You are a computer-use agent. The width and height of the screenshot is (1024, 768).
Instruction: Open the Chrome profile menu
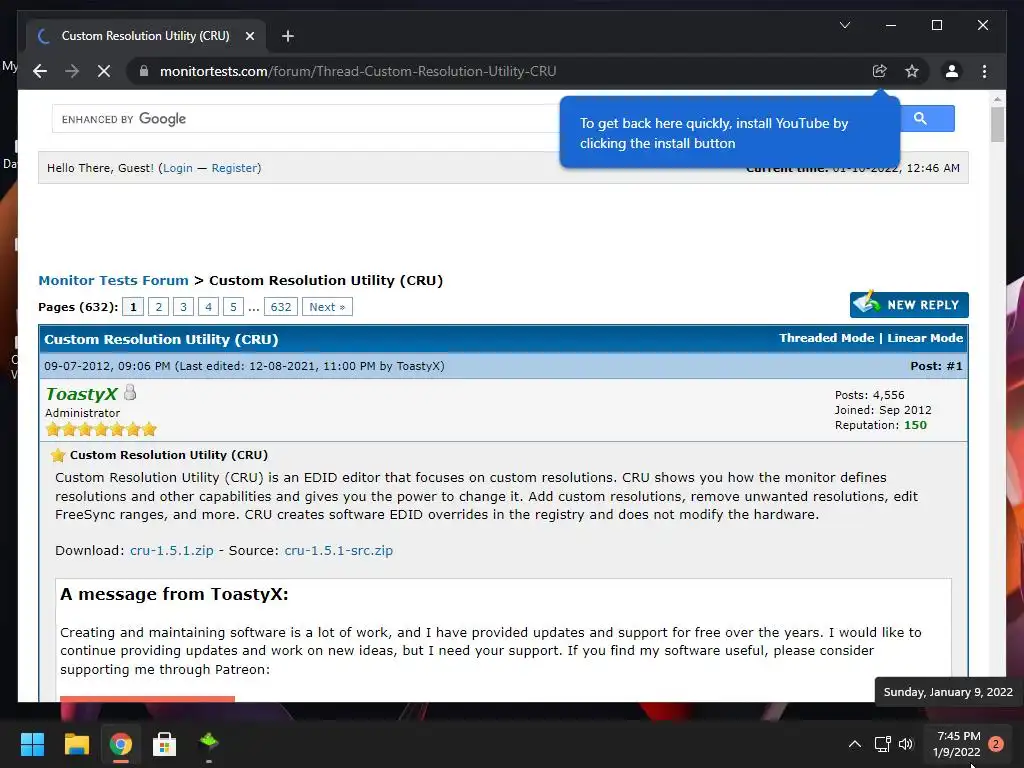(952, 71)
